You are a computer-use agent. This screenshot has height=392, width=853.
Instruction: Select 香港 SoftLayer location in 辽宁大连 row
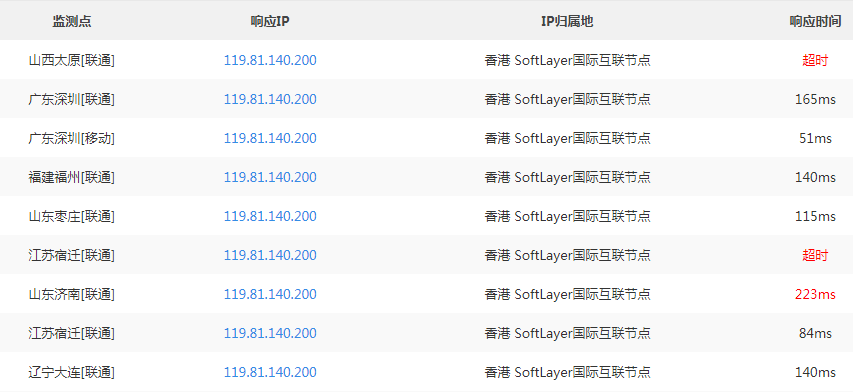[x=567, y=372]
